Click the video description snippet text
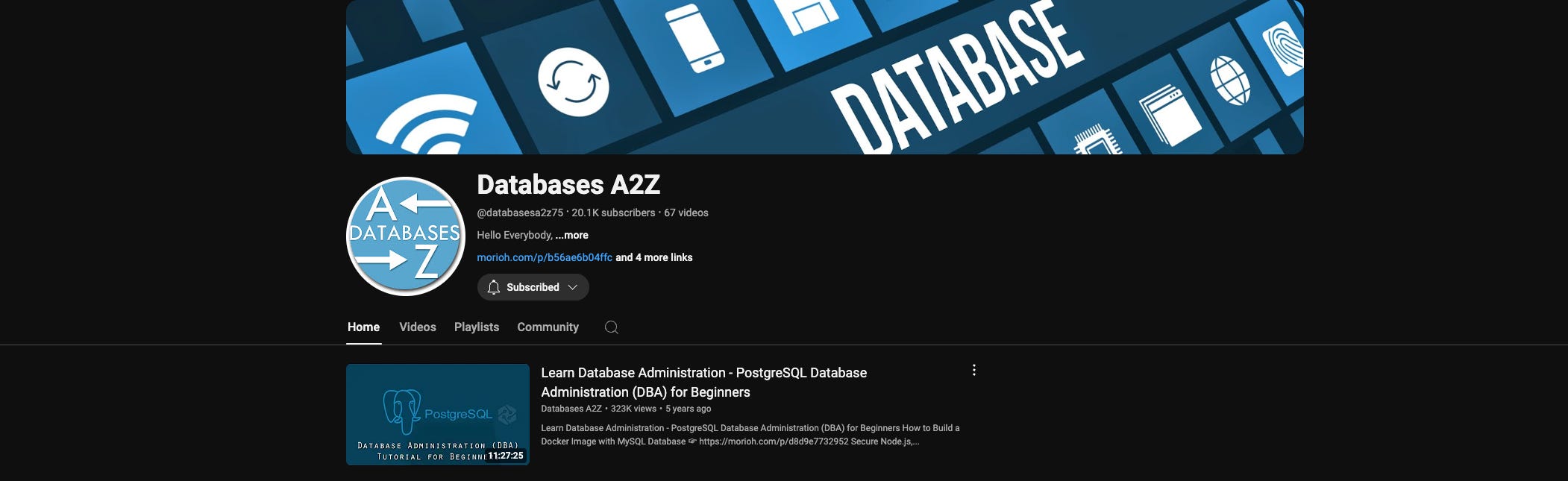 tap(750, 435)
